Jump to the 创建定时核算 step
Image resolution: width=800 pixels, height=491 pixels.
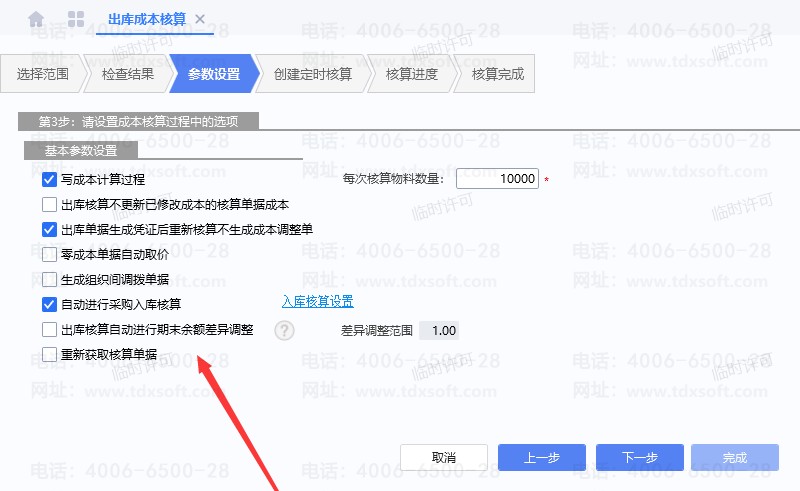(x=313, y=74)
